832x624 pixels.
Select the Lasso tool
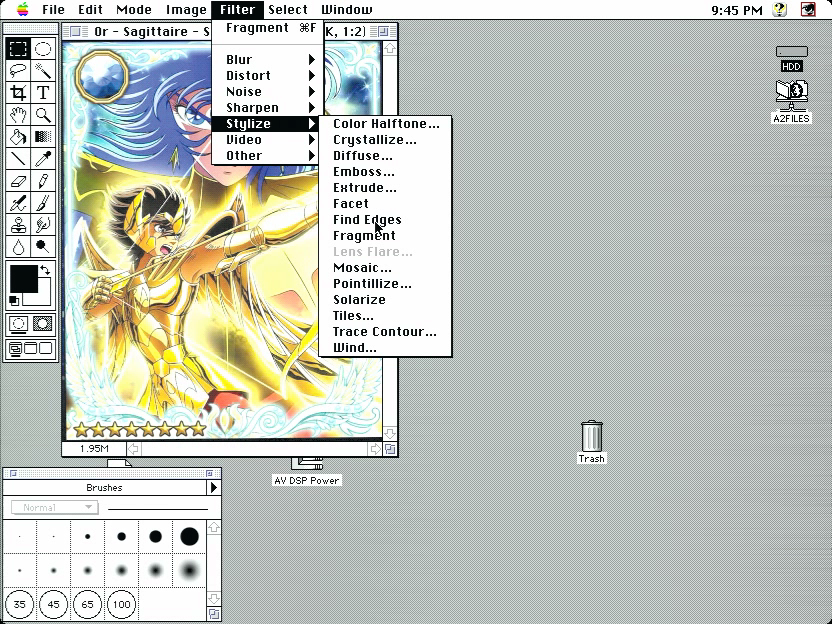pos(18,71)
